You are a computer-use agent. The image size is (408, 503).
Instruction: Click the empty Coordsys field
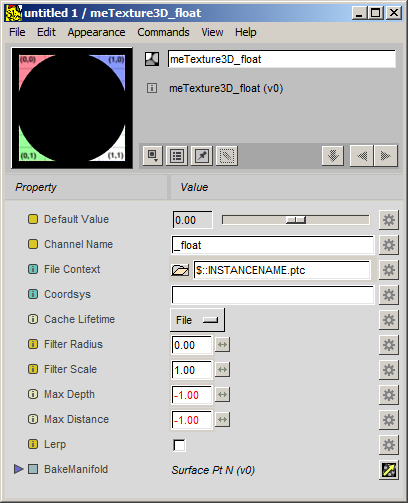coord(273,295)
